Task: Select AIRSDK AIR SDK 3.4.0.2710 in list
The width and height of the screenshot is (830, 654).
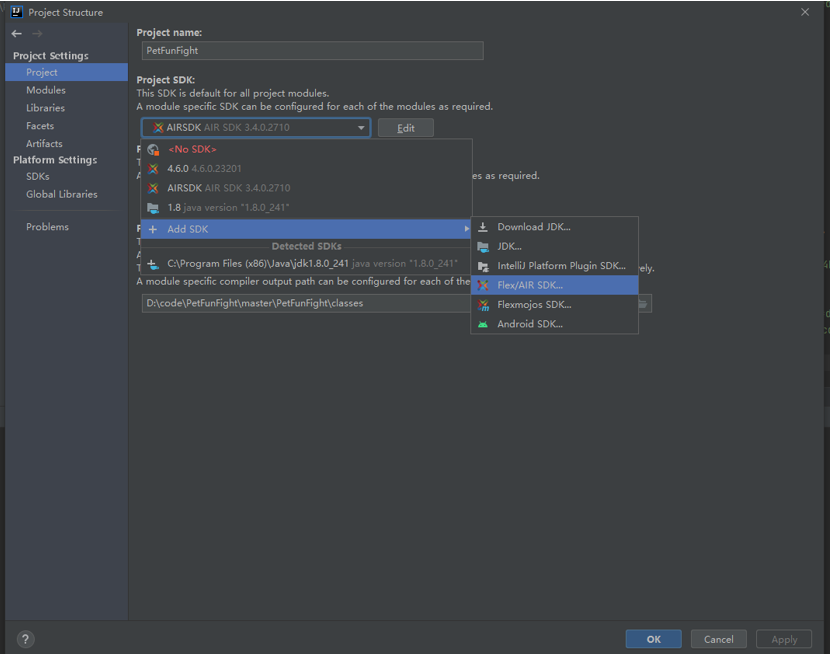Action: (306, 188)
